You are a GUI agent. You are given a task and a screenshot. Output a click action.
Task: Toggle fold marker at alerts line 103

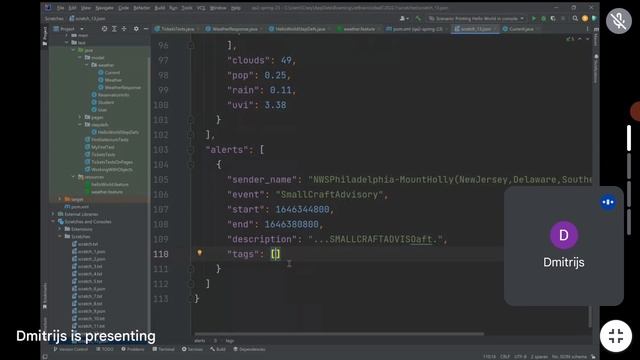coord(191,150)
